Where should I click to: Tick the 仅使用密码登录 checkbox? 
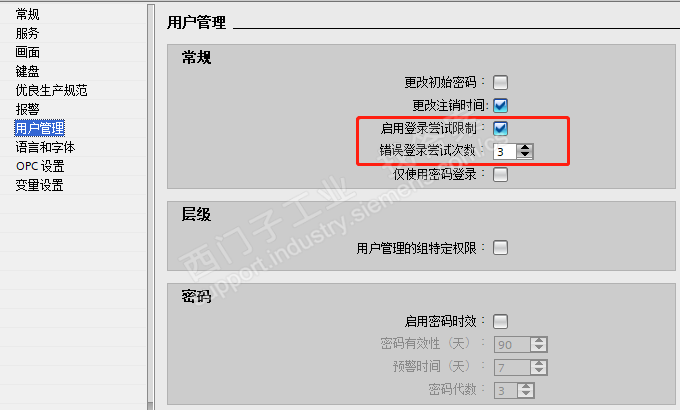pyautogui.click(x=500, y=175)
